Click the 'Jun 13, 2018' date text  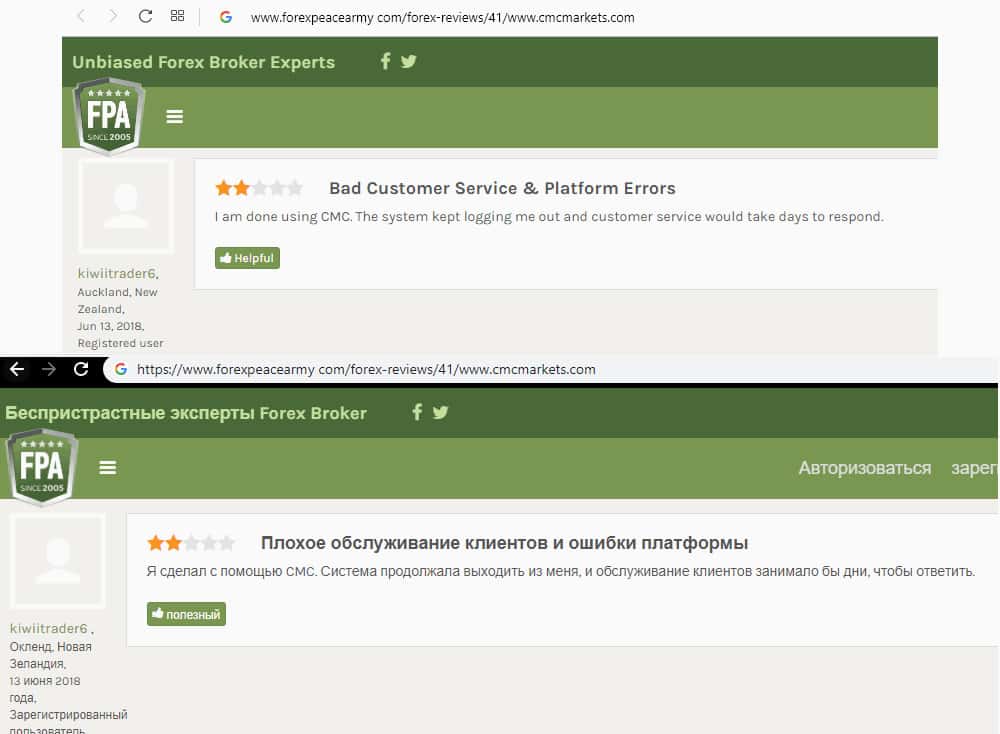110,326
